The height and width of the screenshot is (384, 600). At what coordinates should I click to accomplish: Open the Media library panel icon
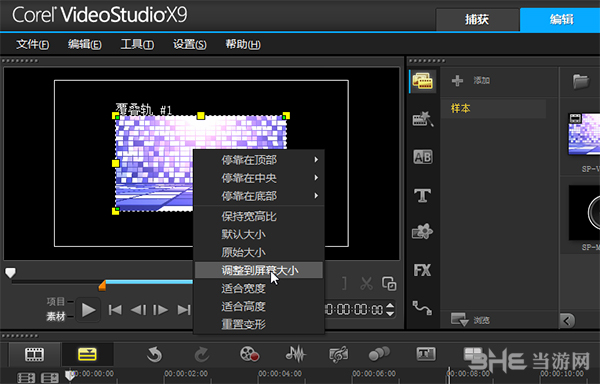coord(422,81)
